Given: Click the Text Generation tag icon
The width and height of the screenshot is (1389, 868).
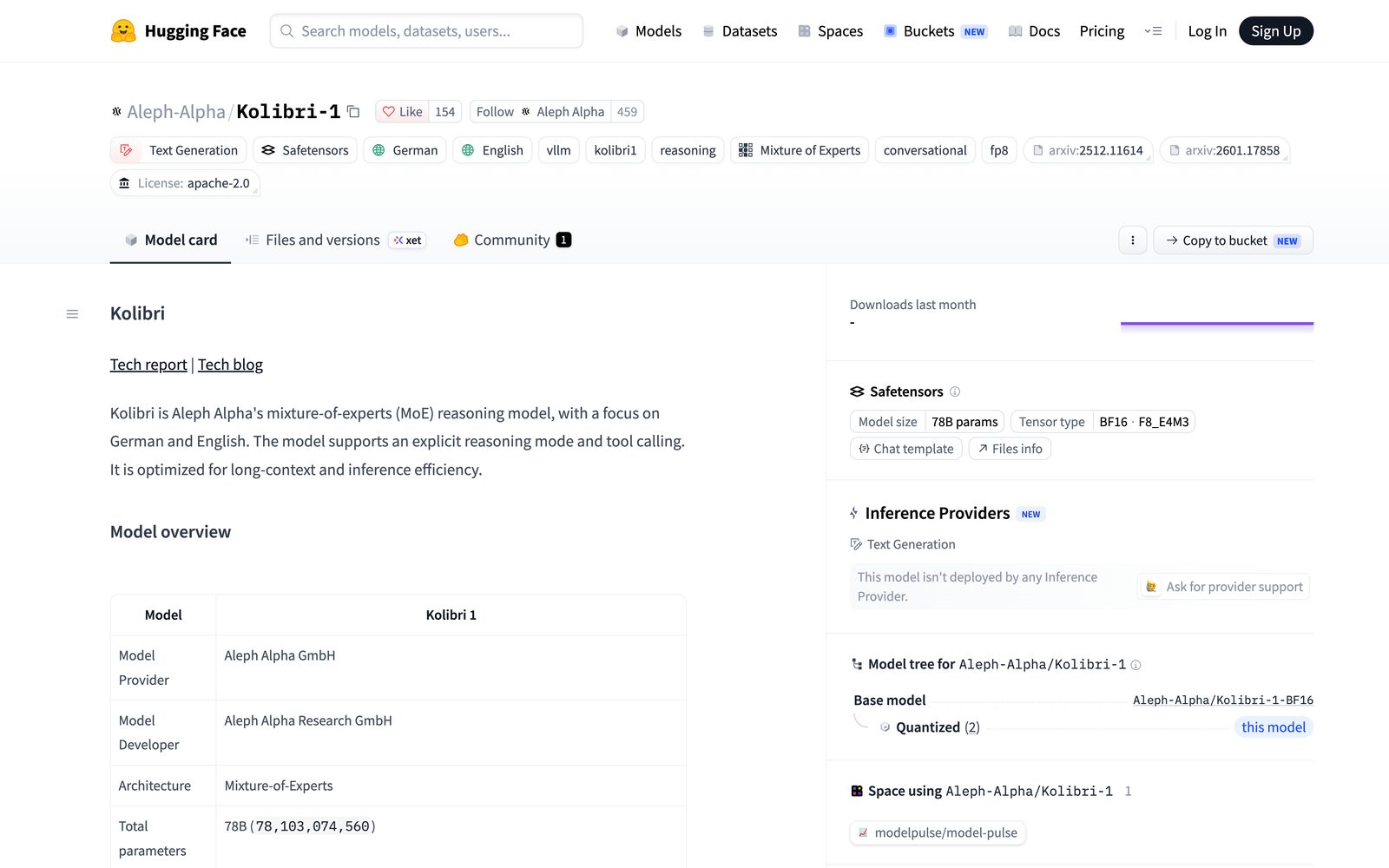Looking at the screenshot, I should click(x=126, y=150).
